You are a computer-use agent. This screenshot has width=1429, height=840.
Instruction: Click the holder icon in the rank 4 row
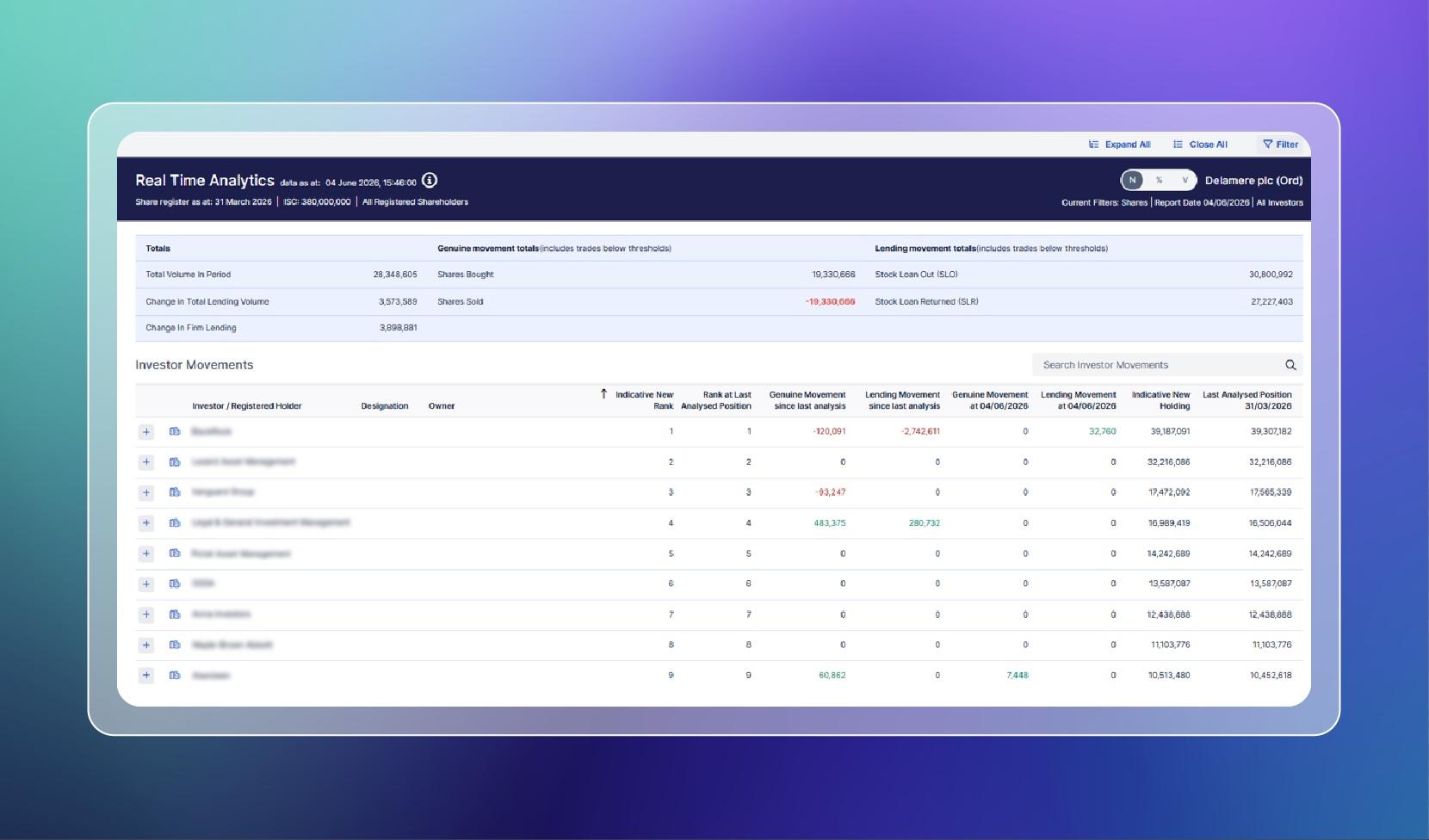tap(175, 522)
